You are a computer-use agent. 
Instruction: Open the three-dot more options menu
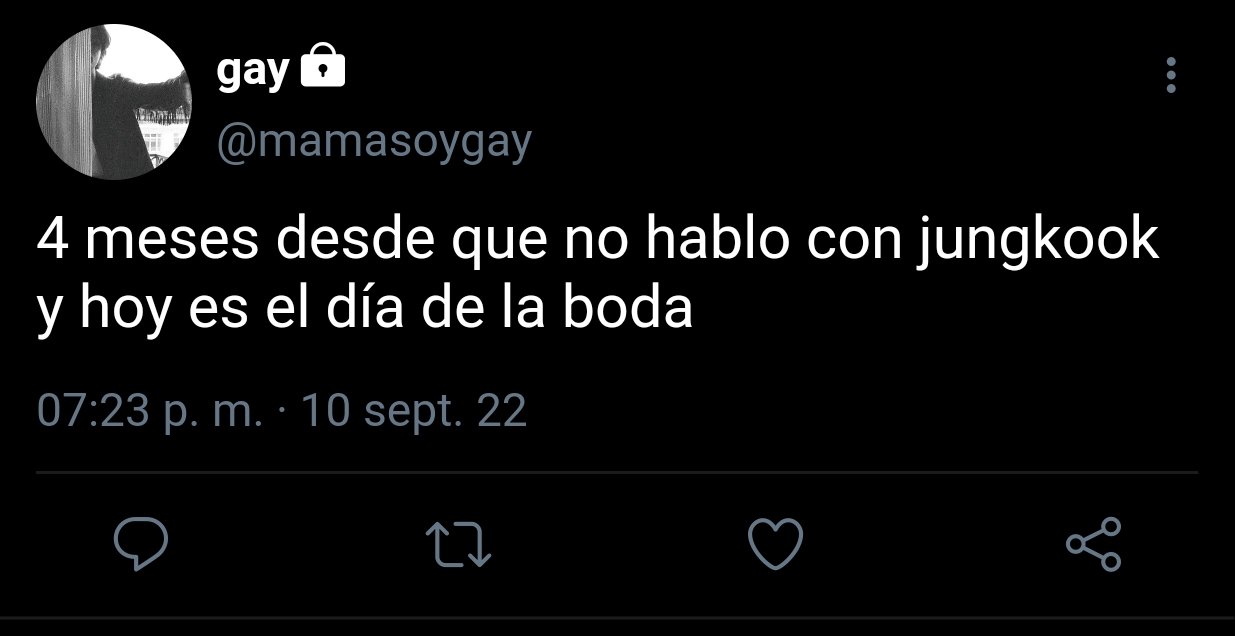click(1171, 76)
